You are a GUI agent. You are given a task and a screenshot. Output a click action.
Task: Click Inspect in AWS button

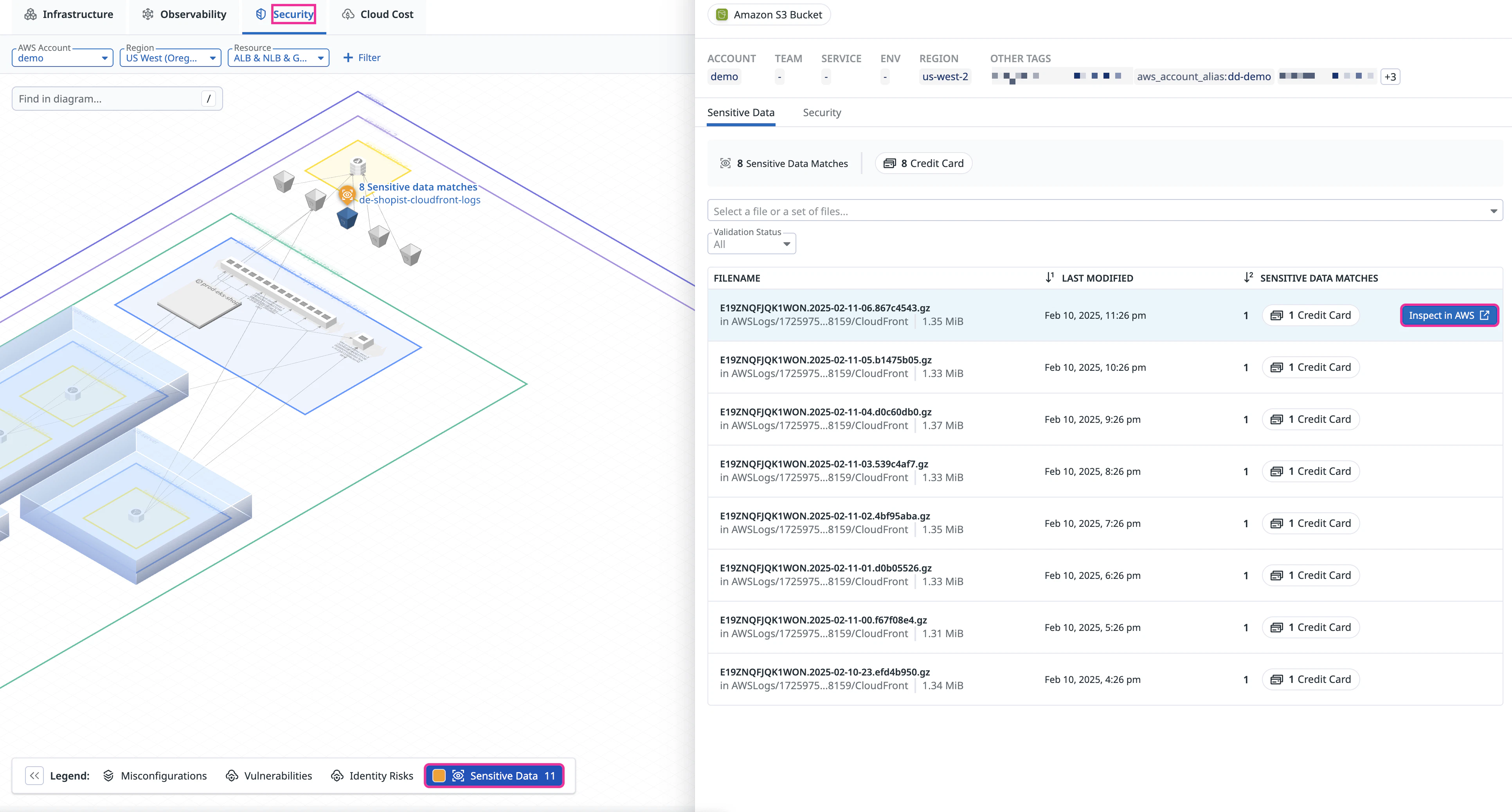click(x=1449, y=316)
